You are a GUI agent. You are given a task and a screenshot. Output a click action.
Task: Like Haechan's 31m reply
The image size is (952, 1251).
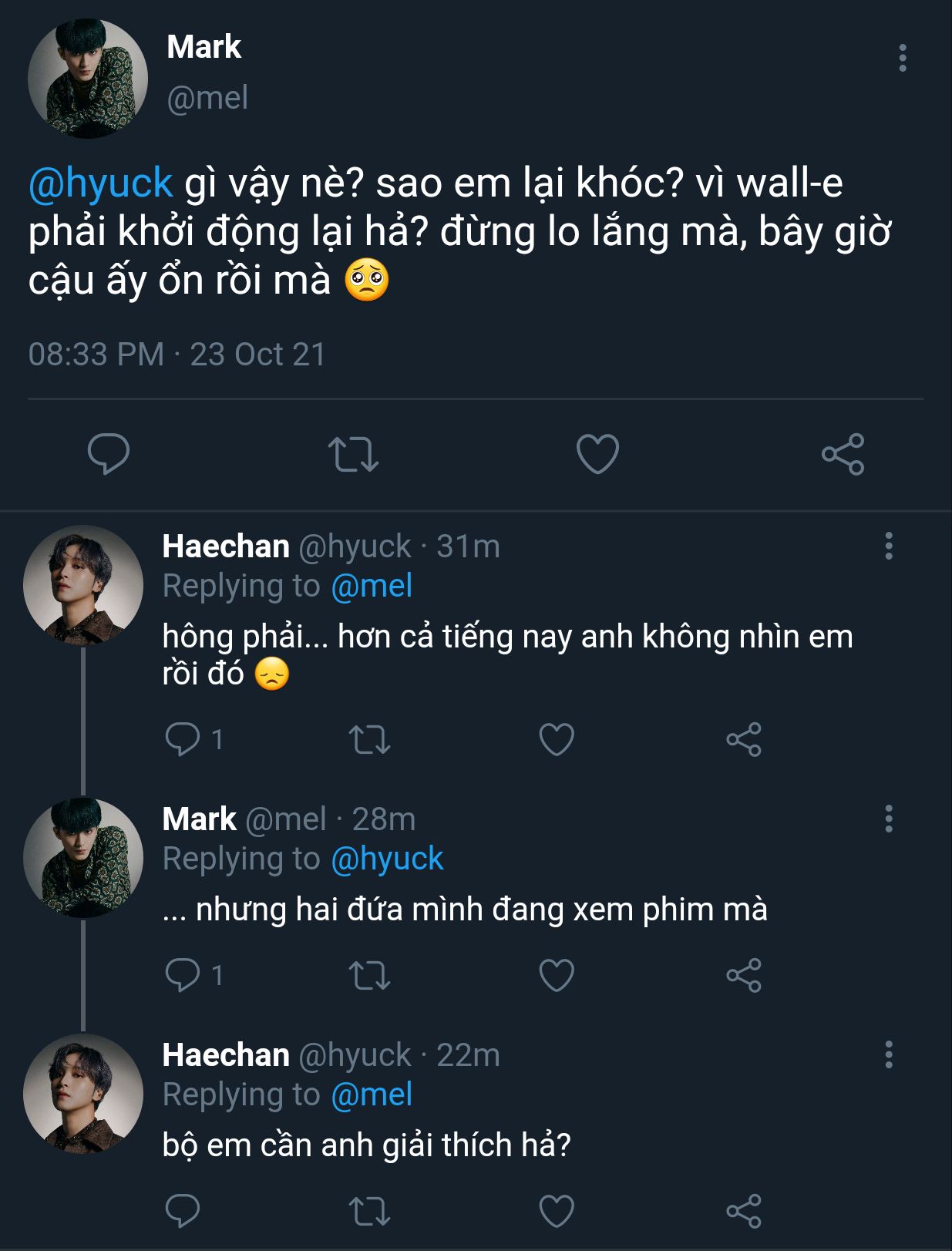click(557, 739)
